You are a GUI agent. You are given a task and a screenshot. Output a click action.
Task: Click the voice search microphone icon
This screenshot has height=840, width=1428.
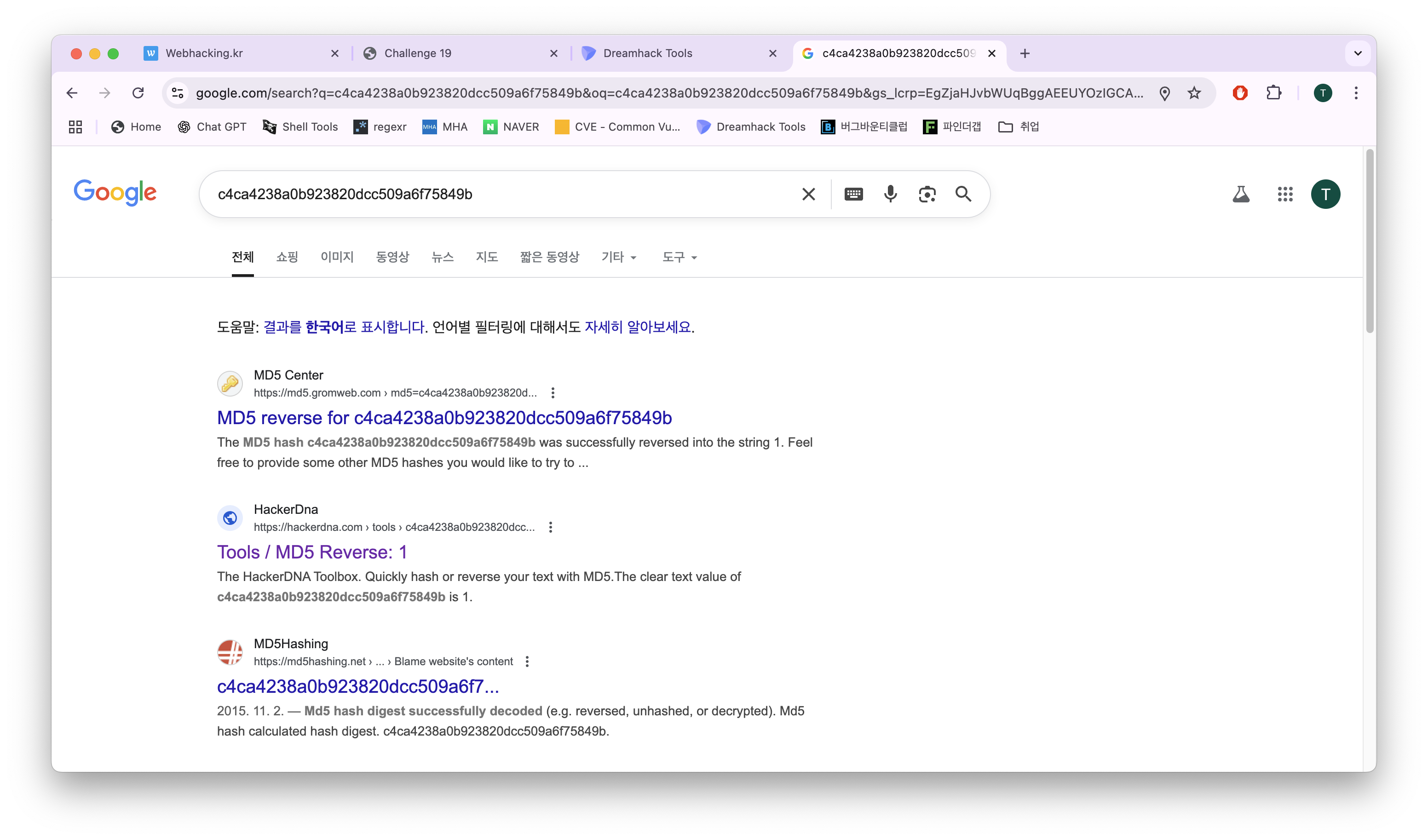tap(890, 194)
